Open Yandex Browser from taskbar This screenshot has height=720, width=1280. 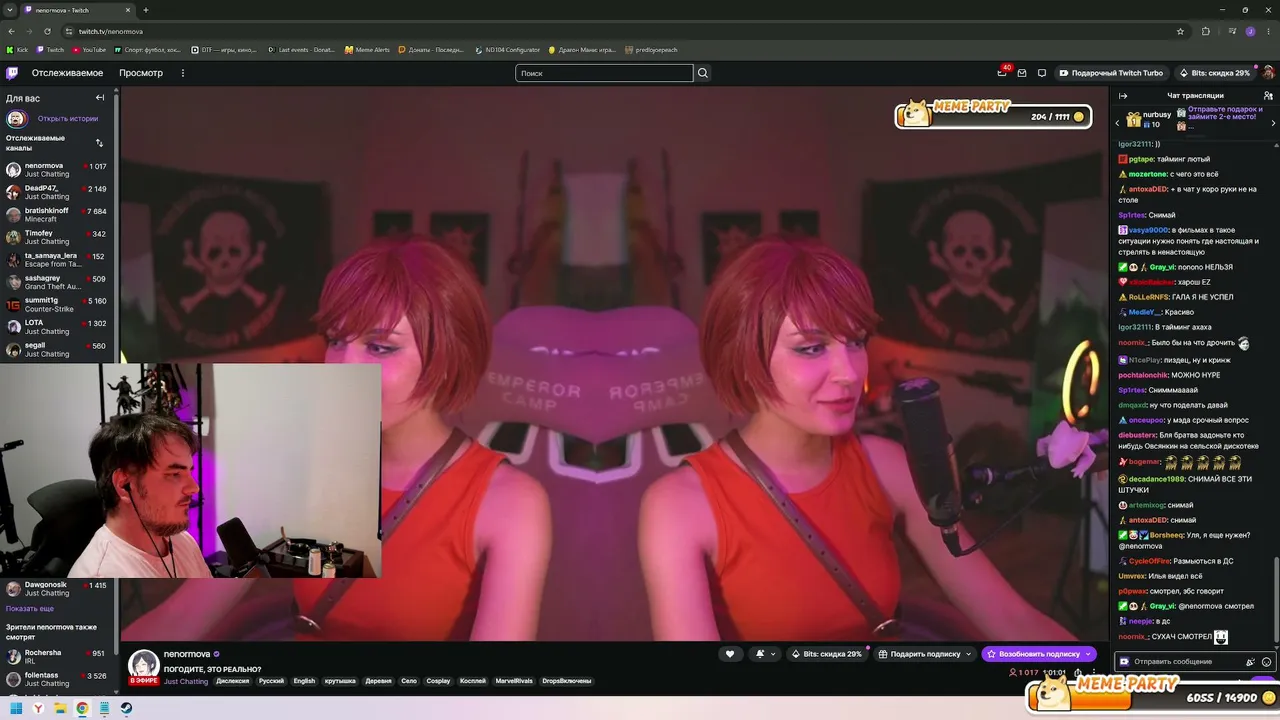[38, 708]
